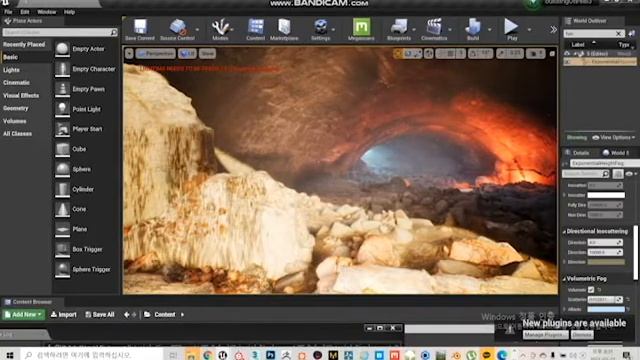
Task: Start Play in the editor
Action: pos(511,29)
